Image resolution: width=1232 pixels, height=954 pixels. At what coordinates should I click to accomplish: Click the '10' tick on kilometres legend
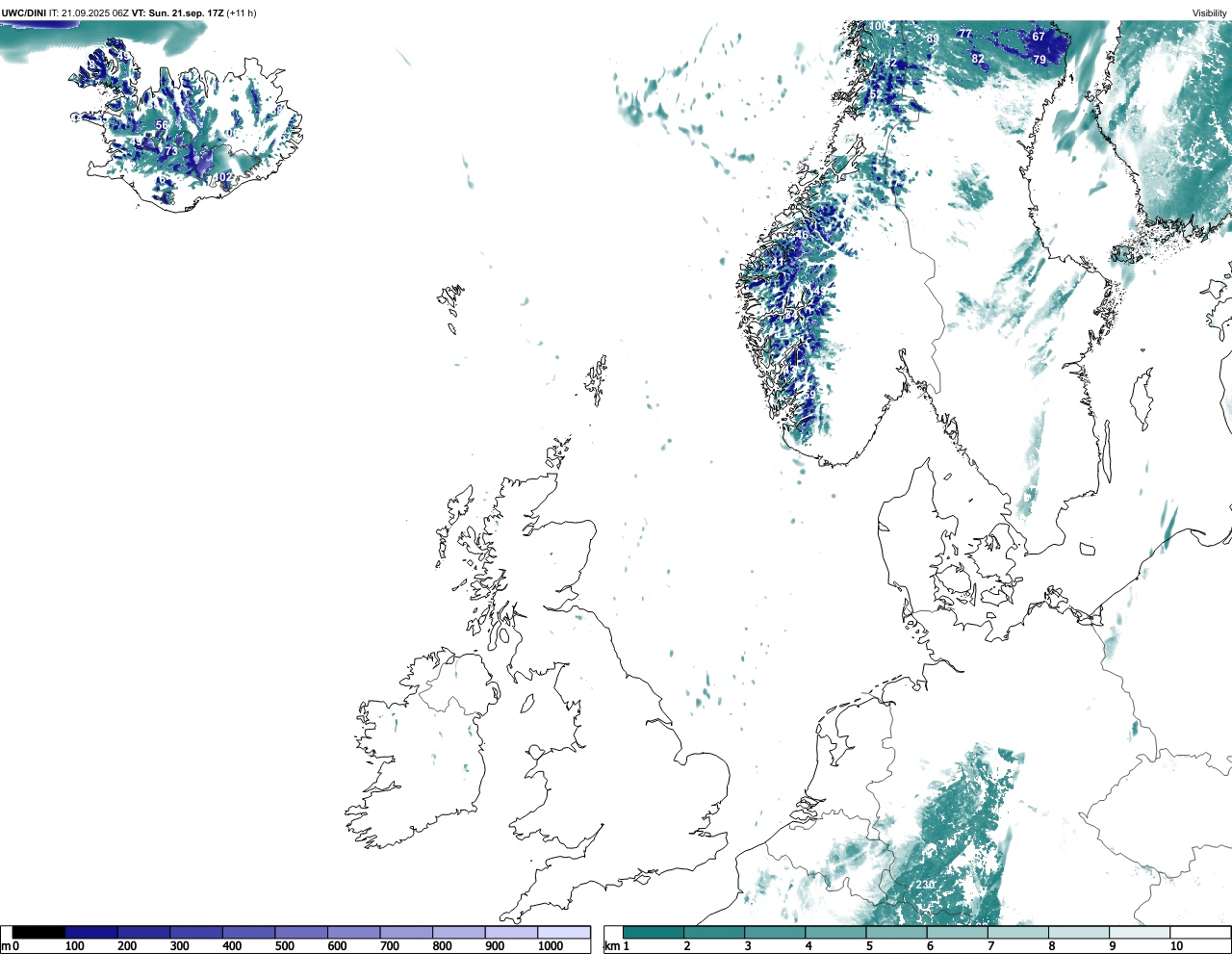(x=1176, y=946)
